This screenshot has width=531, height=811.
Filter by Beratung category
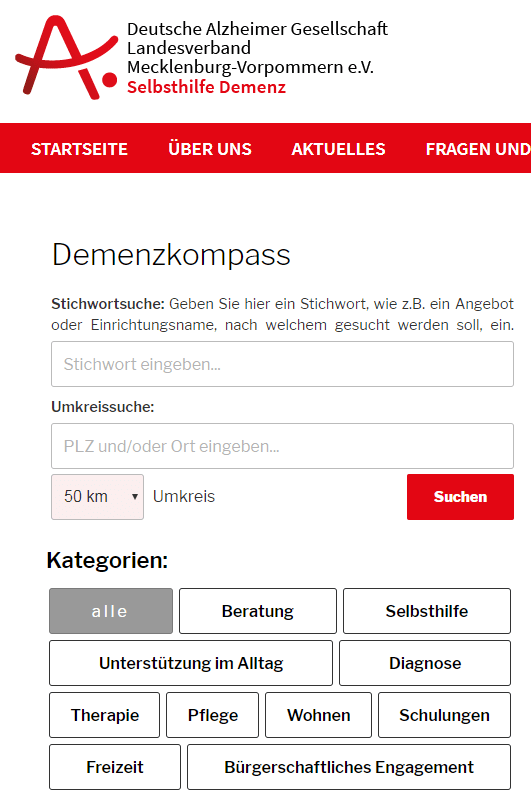(x=257, y=611)
